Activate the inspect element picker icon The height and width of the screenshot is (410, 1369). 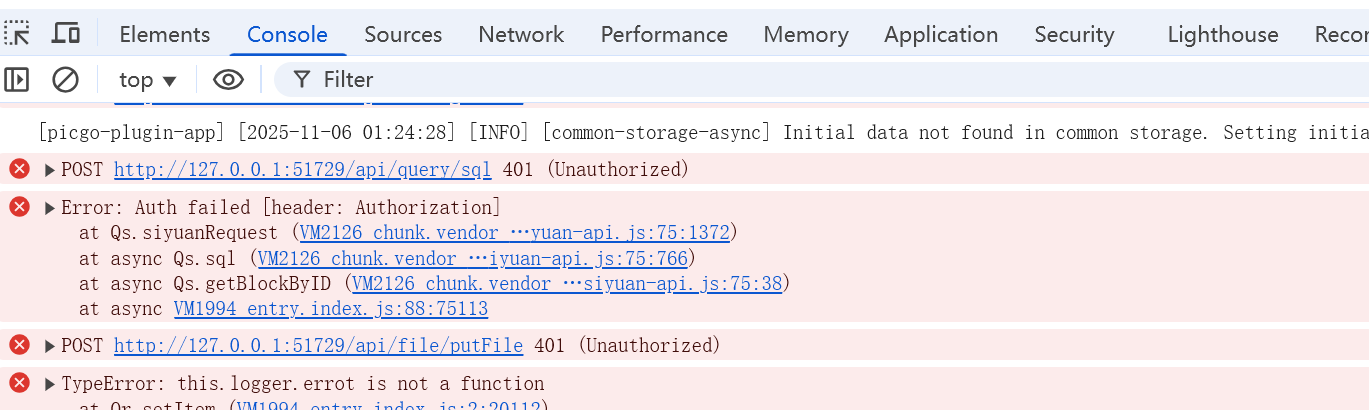tap(17, 34)
